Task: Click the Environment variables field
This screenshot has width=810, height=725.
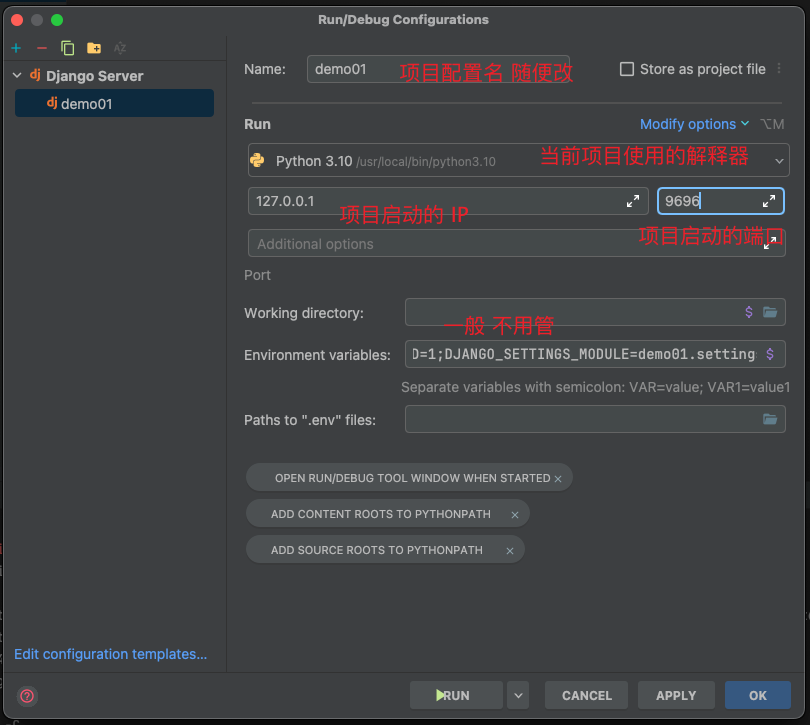Action: click(x=595, y=354)
